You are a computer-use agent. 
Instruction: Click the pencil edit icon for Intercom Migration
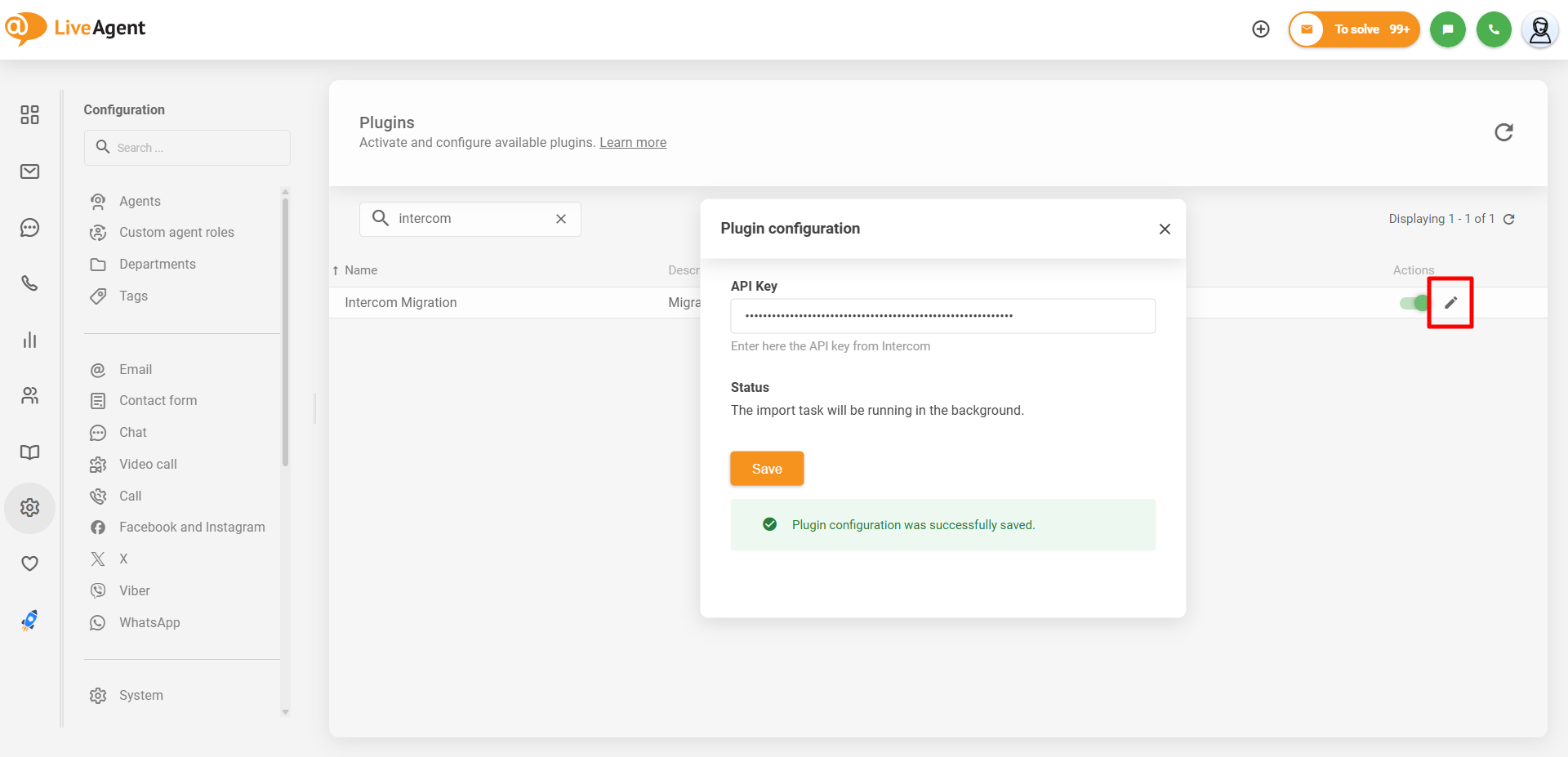point(1450,303)
